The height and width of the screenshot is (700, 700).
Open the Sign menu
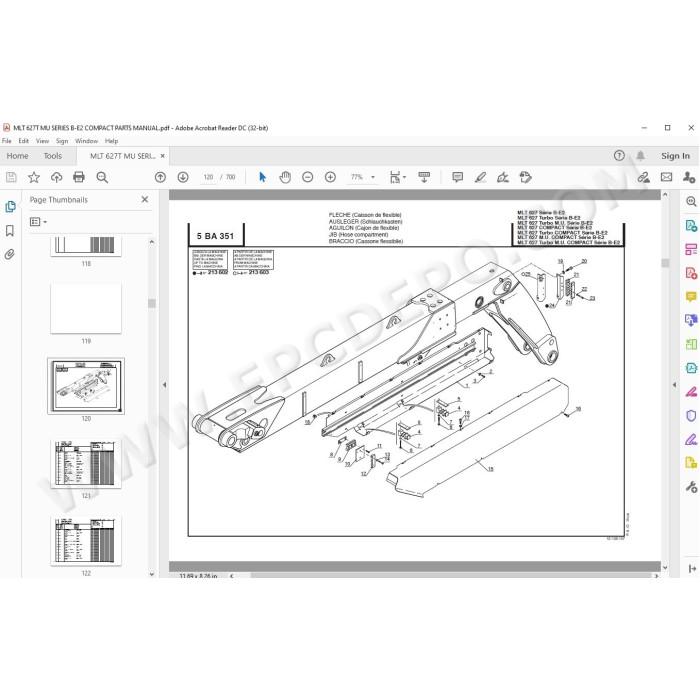62,141
